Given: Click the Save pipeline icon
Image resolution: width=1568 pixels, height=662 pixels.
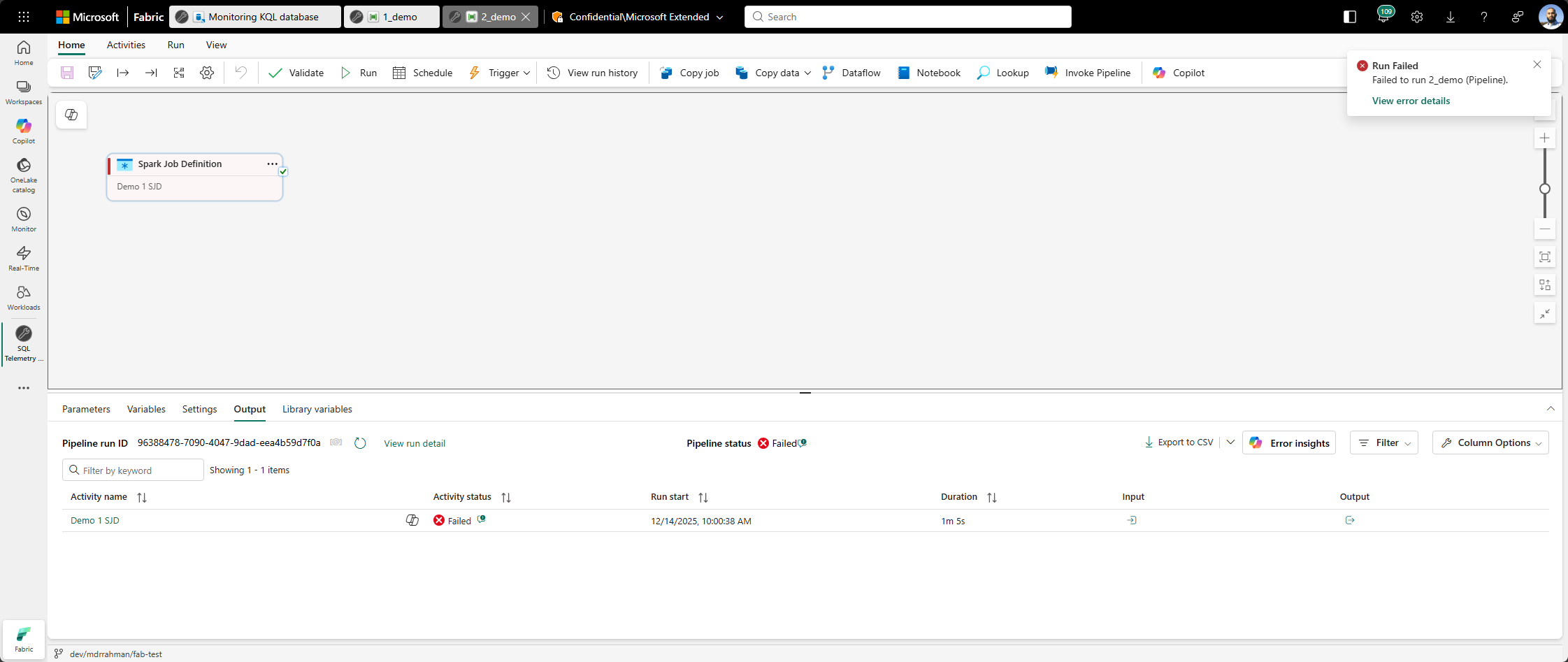Looking at the screenshot, I should pyautogui.click(x=67, y=73).
